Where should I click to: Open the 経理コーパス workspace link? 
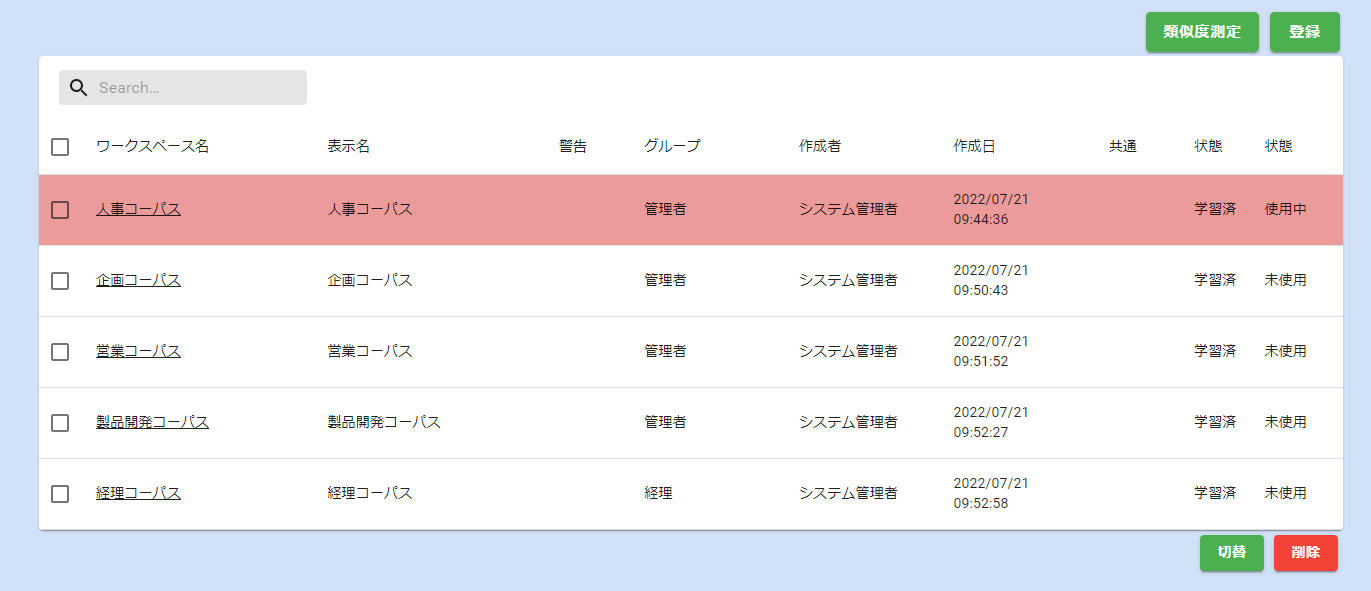(138, 494)
